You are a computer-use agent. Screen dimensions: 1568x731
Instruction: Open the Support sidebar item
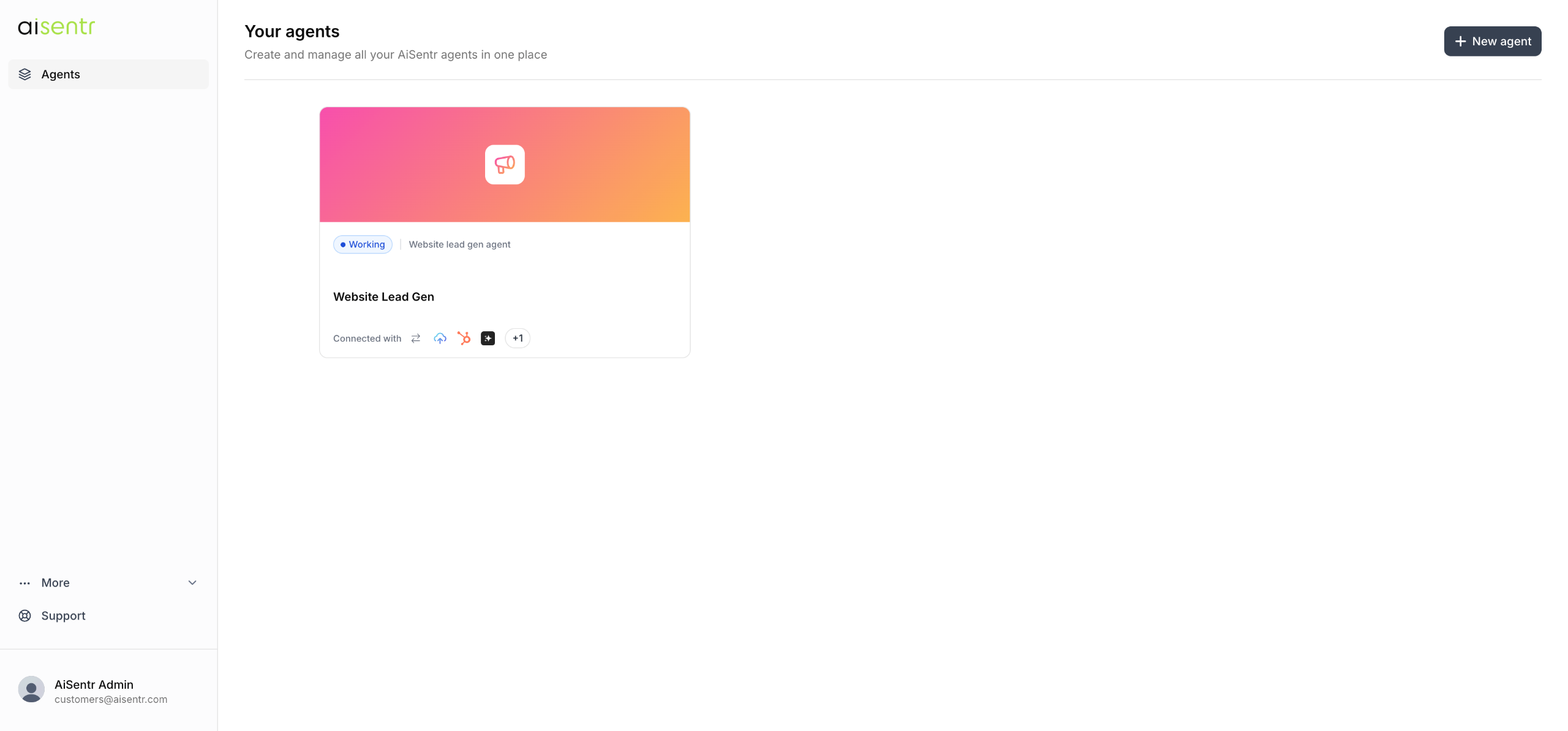(x=63, y=615)
